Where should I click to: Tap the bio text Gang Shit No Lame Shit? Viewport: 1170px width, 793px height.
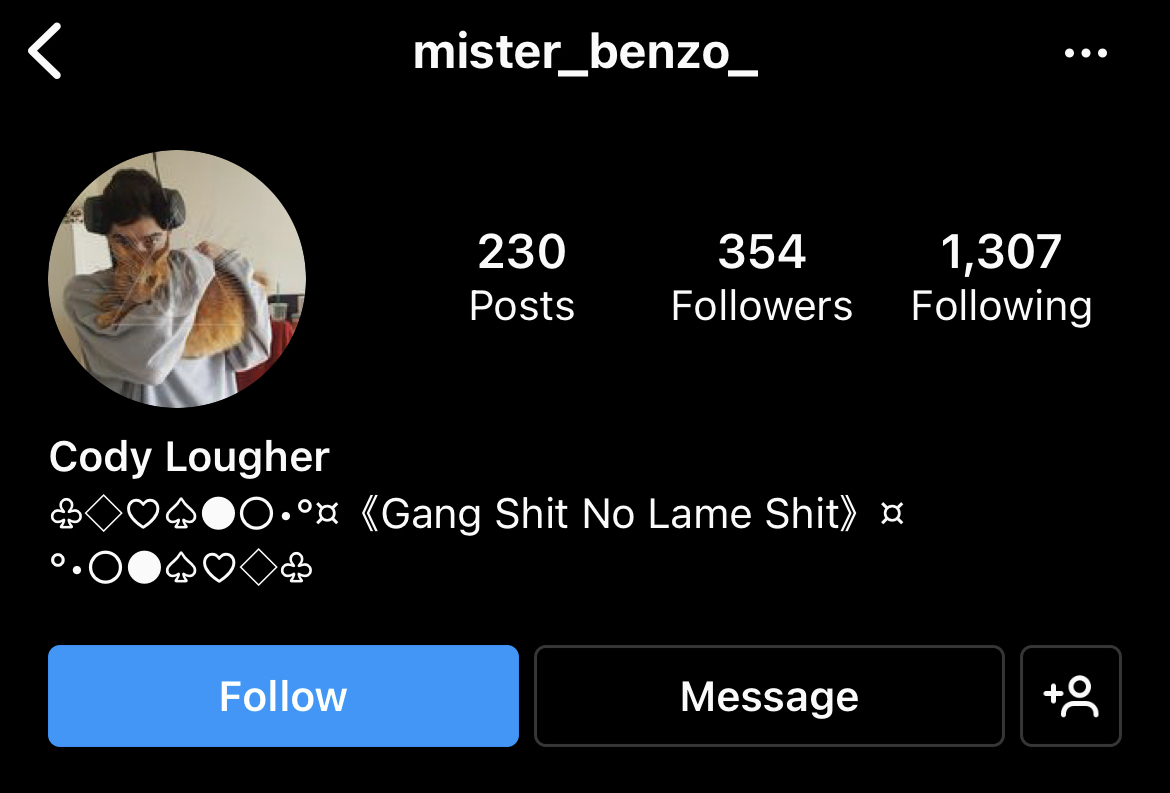pos(610,514)
